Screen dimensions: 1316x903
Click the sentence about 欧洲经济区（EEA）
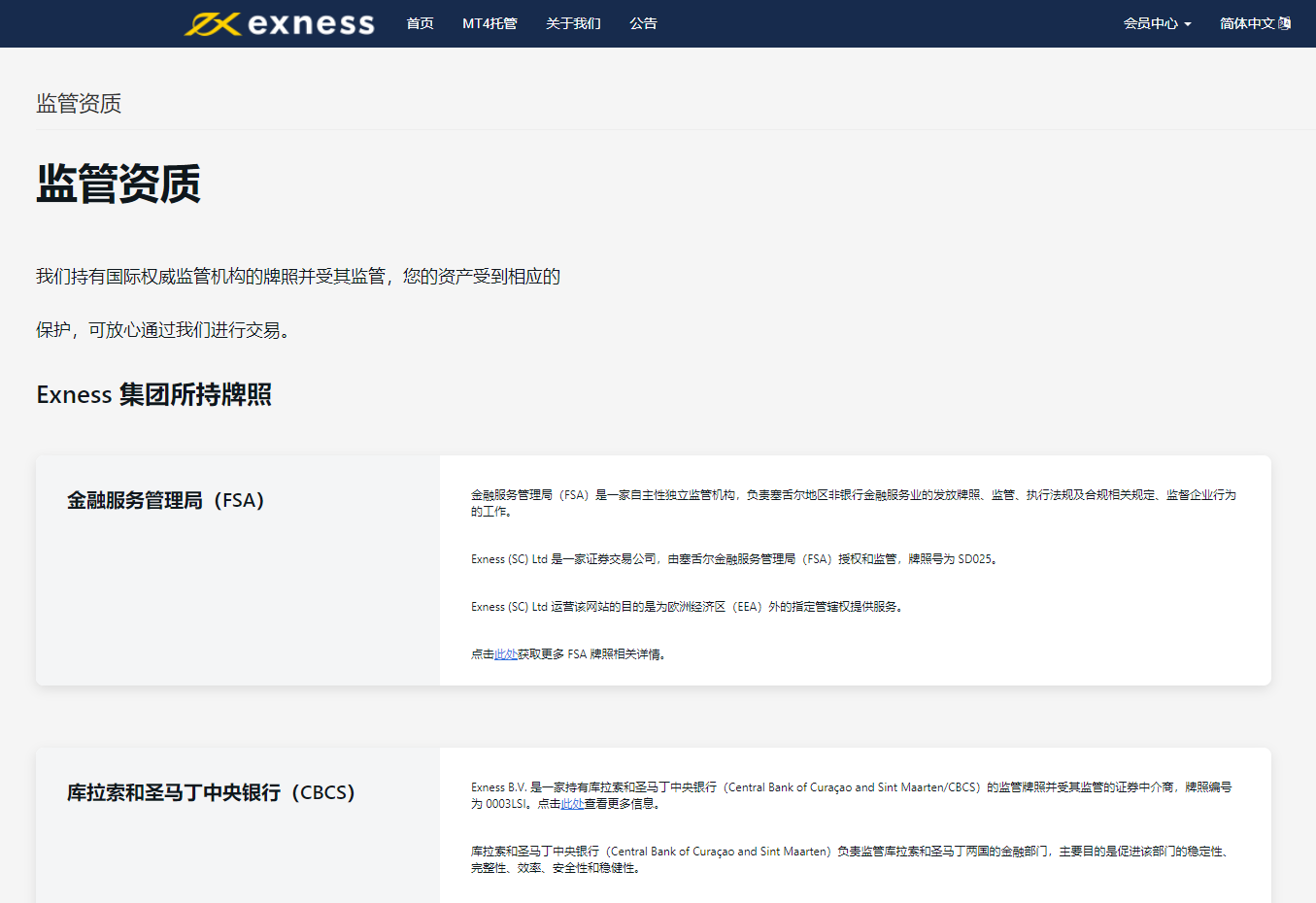point(688,607)
